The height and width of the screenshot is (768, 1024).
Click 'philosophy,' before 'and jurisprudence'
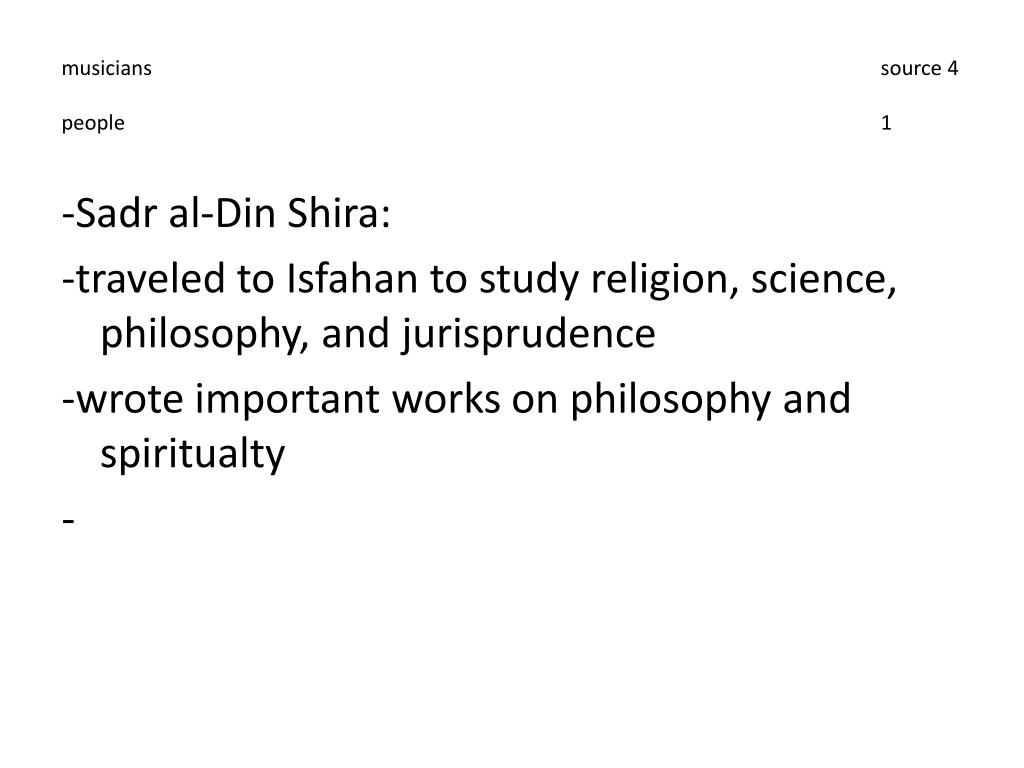click(204, 334)
